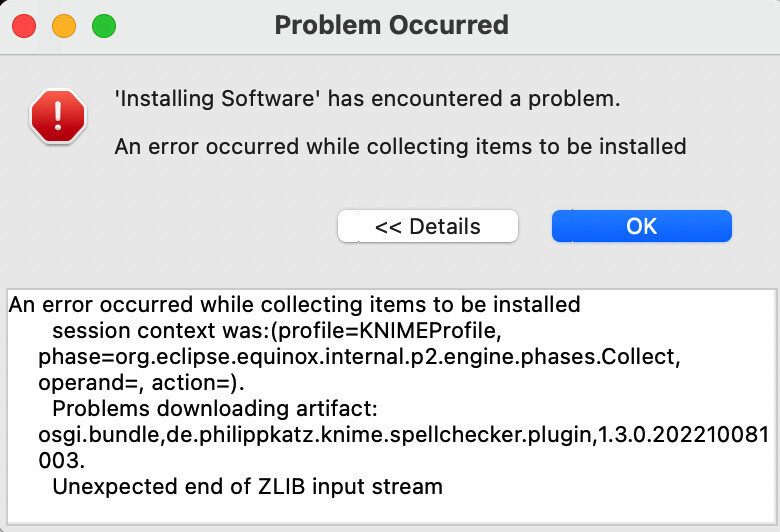Viewport: 780px width, 532px height.
Task: Collapse the error details with Details button
Action: point(427,226)
